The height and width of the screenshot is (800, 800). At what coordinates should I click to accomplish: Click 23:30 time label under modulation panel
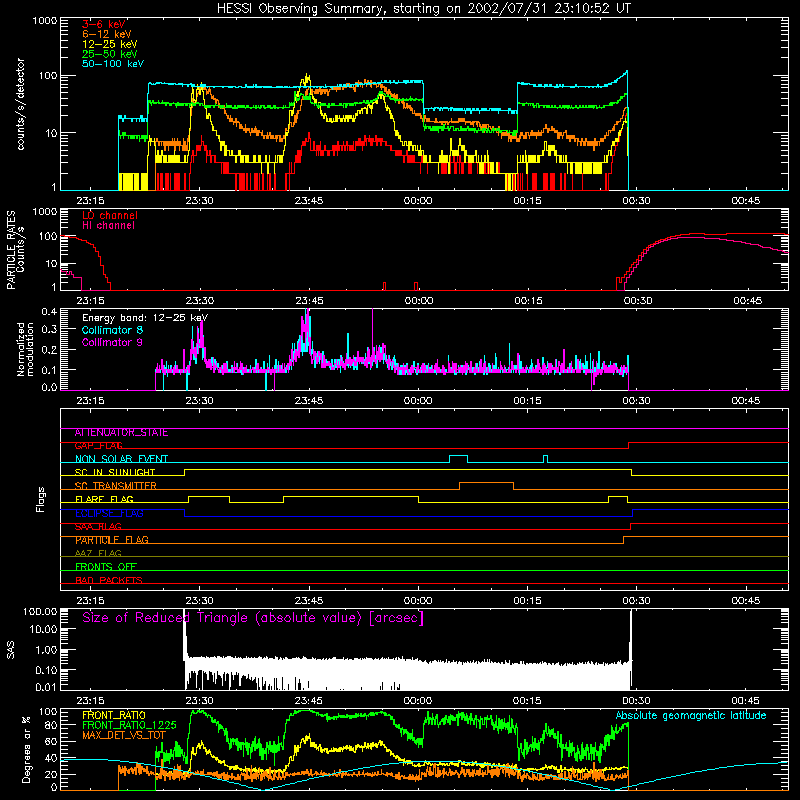click(199, 401)
